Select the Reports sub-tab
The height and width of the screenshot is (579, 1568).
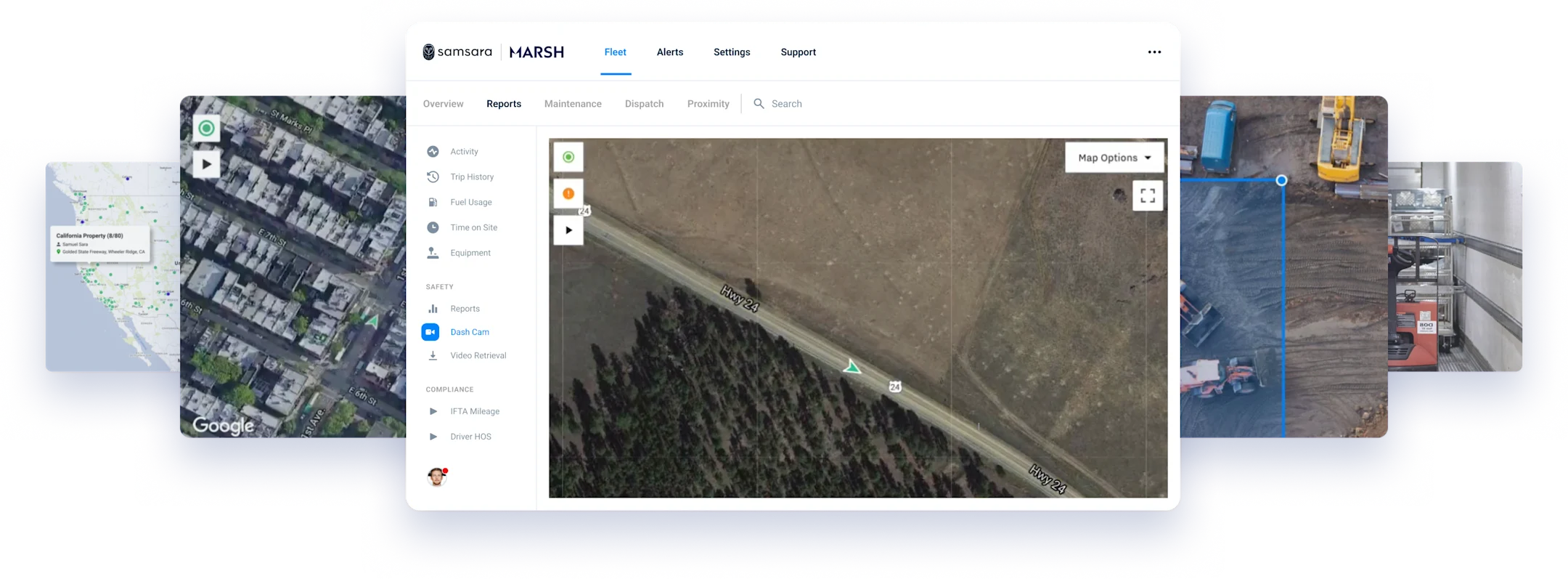click(504, 104)
